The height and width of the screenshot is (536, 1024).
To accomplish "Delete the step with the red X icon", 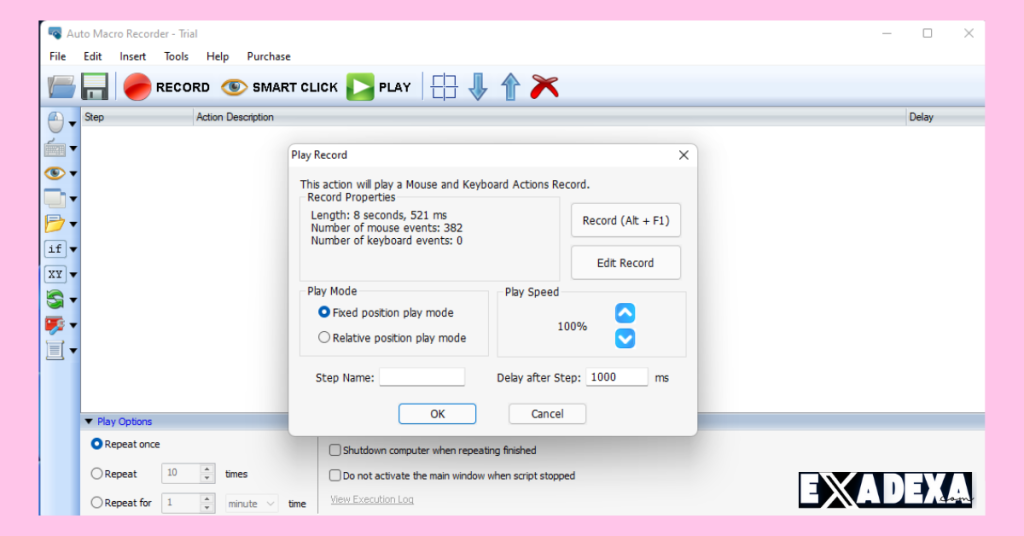I will pyautogui.click(x=545, y=87).
